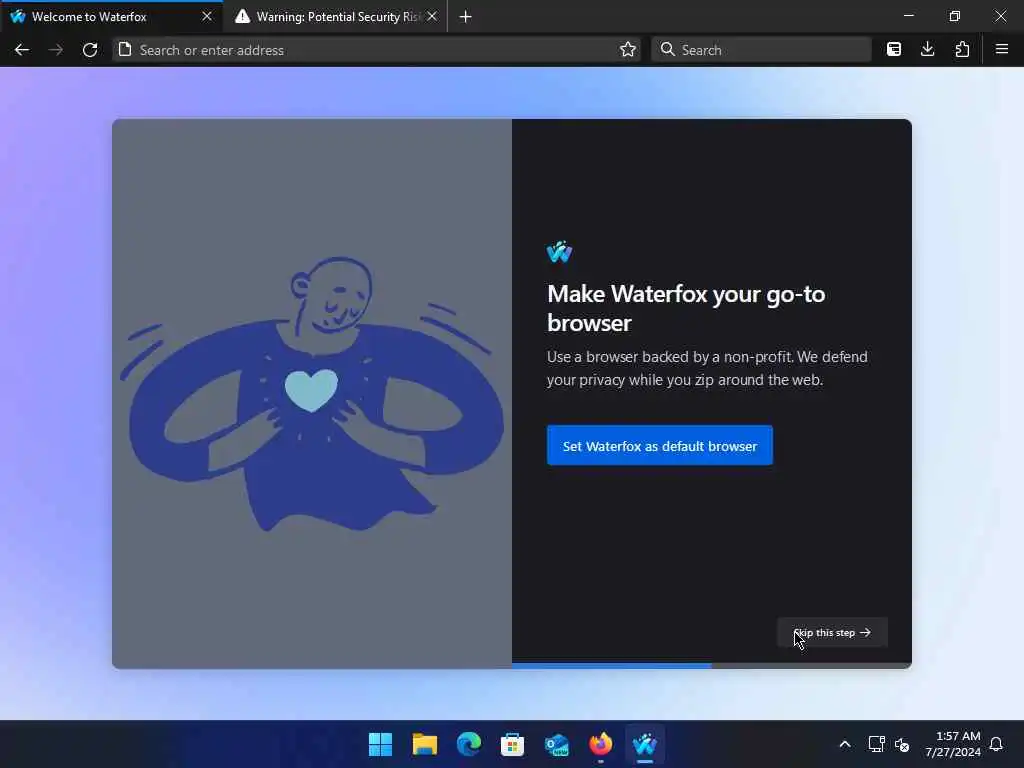Image resolution: width=1024 pixels, height=768 pixels.
Task: Set Waterfox as default browser
Action: 660,445
